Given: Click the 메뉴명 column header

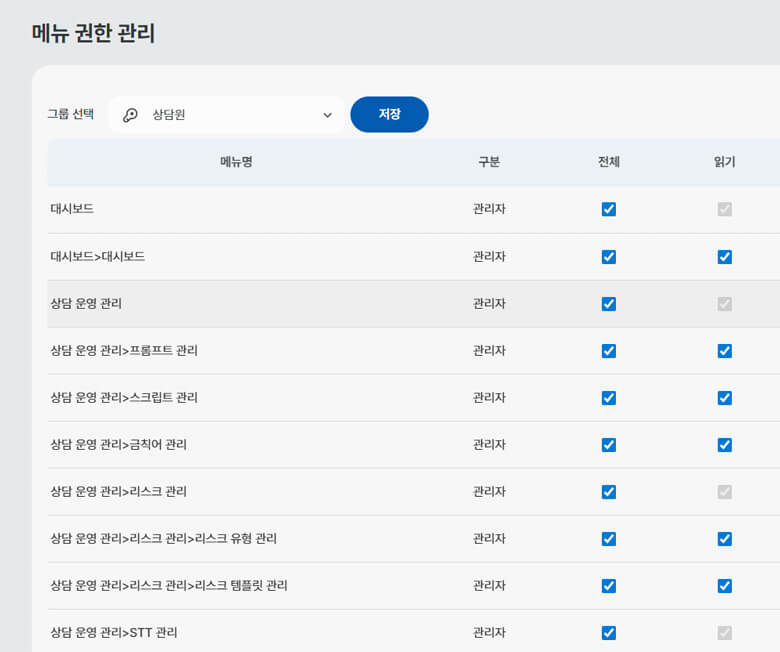Looking at the screenshot, I should 236,162.
